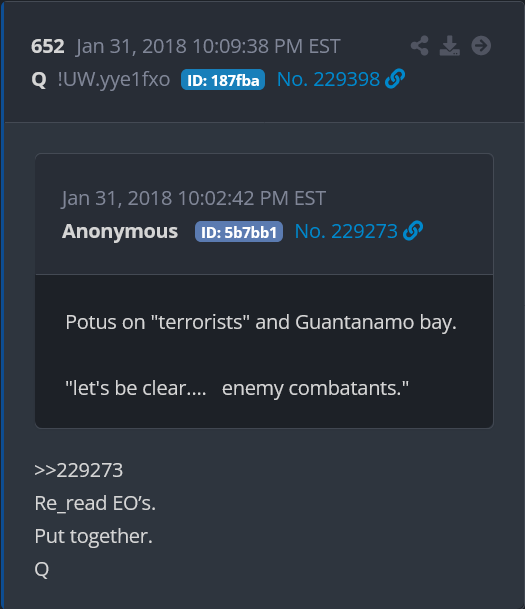Open post link No. 229398
Viewport: 525px width, 609px height.
pos(328,79)
